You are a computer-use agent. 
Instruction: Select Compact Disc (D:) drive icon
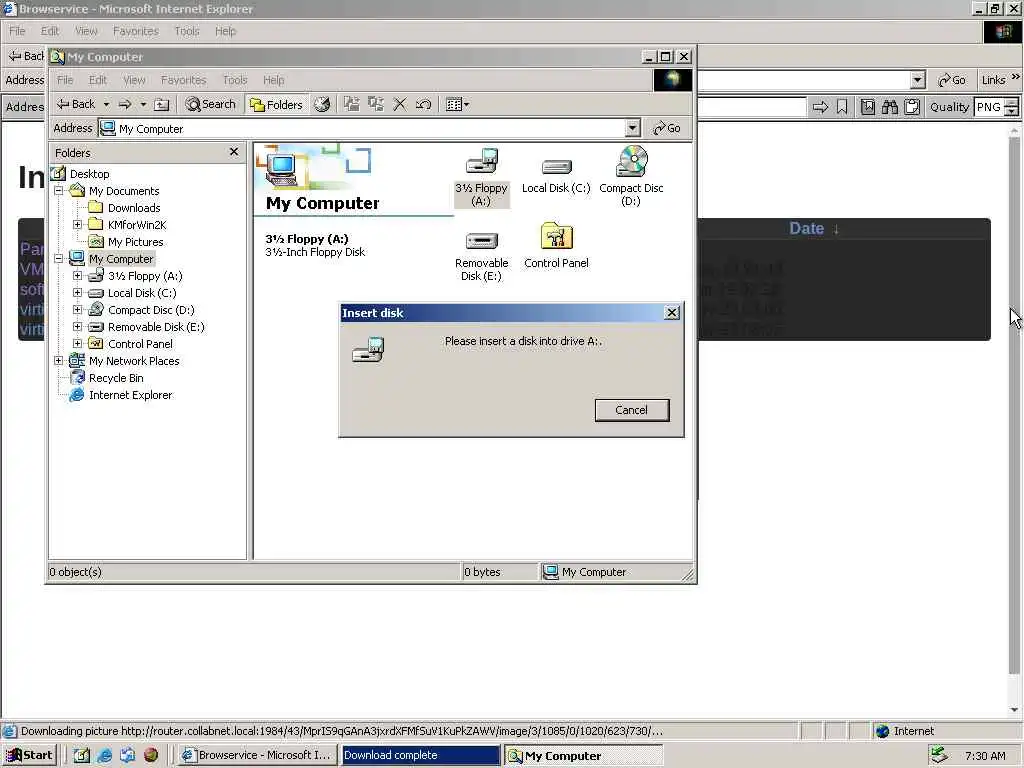click(x=631, y=176)
